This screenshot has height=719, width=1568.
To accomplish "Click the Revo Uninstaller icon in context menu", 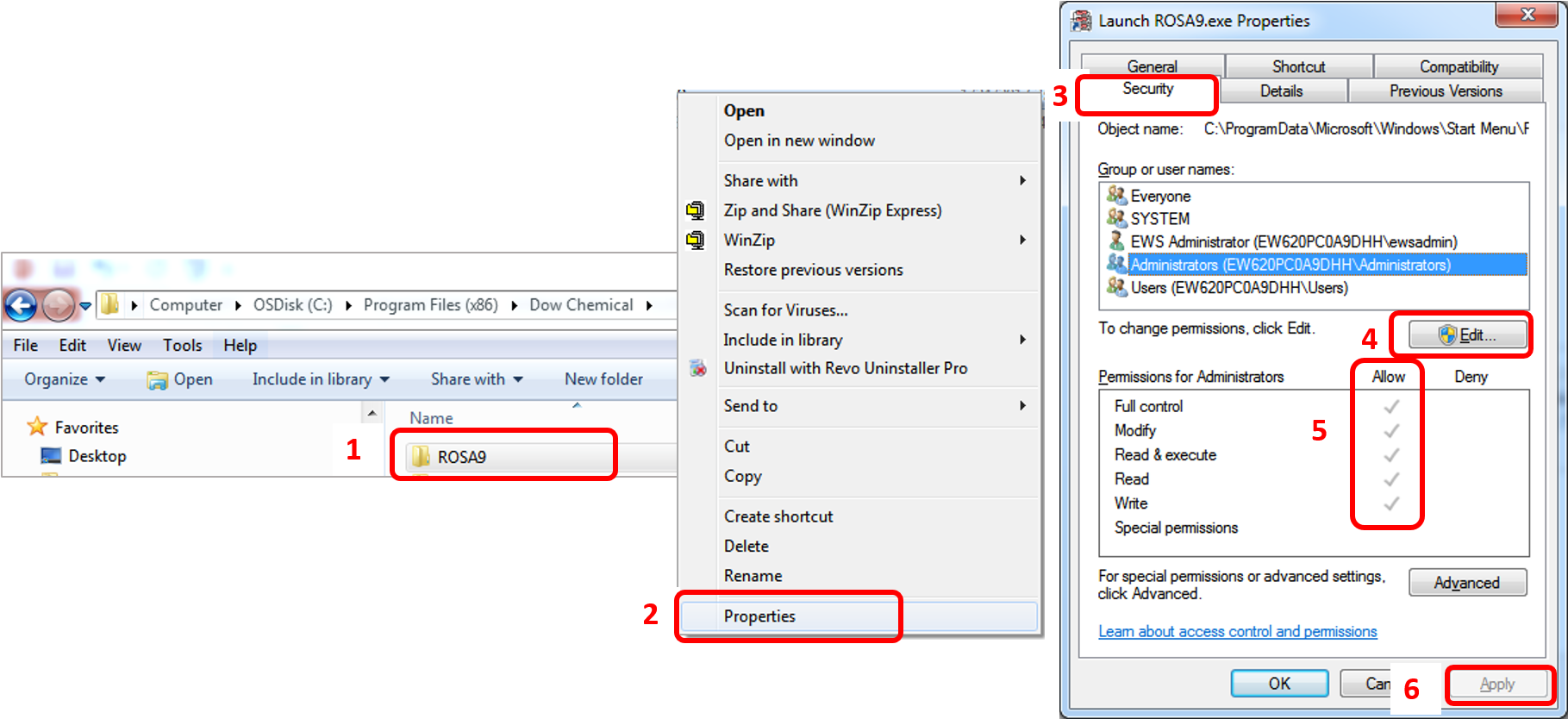I will coord(697,368).
